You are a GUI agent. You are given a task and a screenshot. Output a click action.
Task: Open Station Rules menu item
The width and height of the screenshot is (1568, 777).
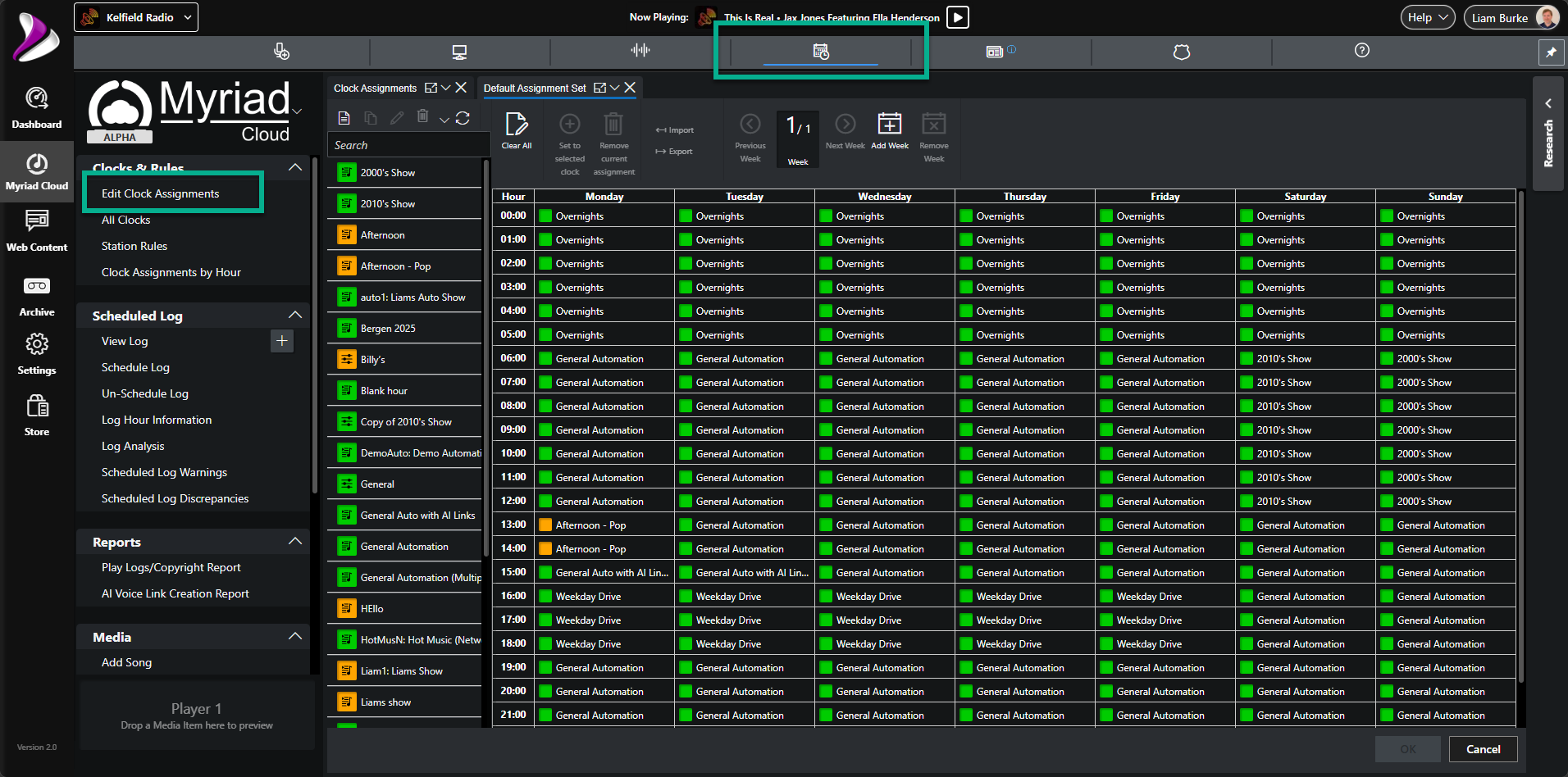coord(134,246)
